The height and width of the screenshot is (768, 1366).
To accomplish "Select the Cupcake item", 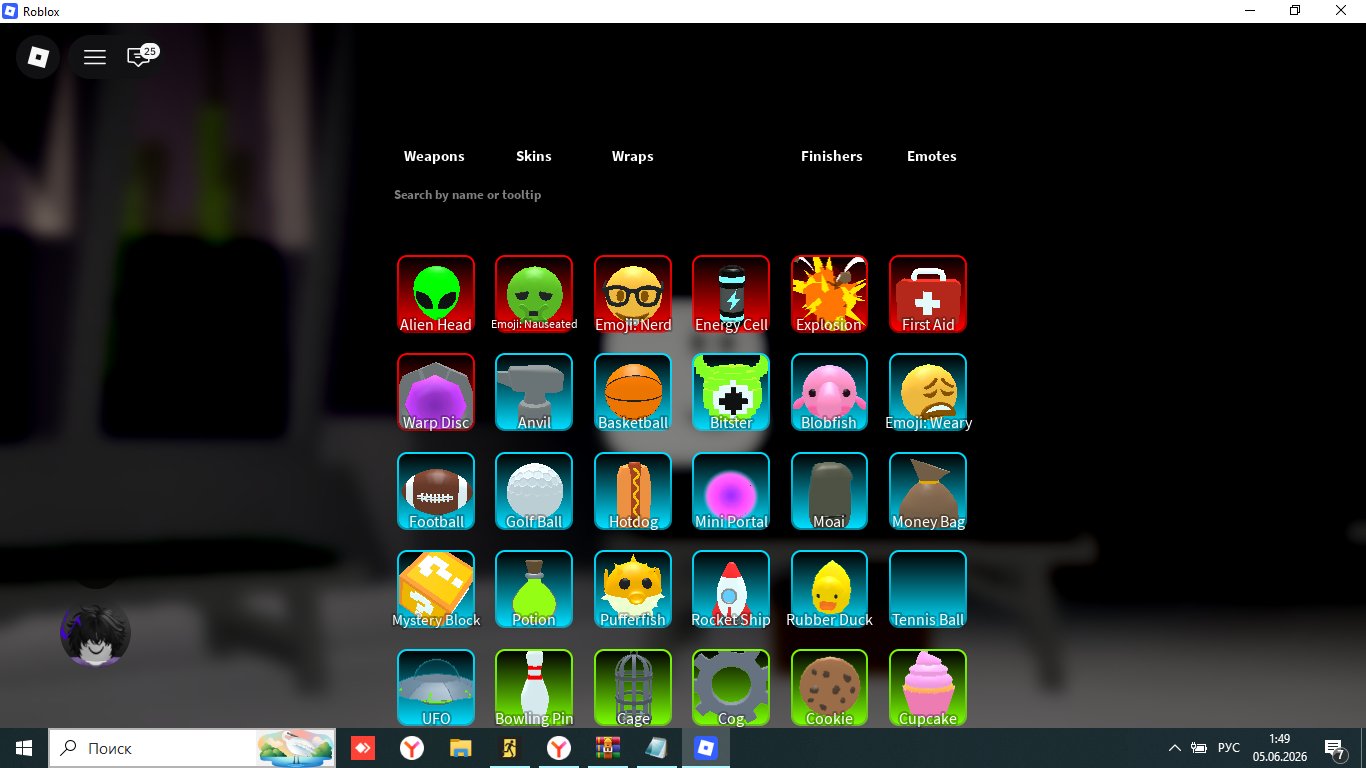I will (928, 688).
